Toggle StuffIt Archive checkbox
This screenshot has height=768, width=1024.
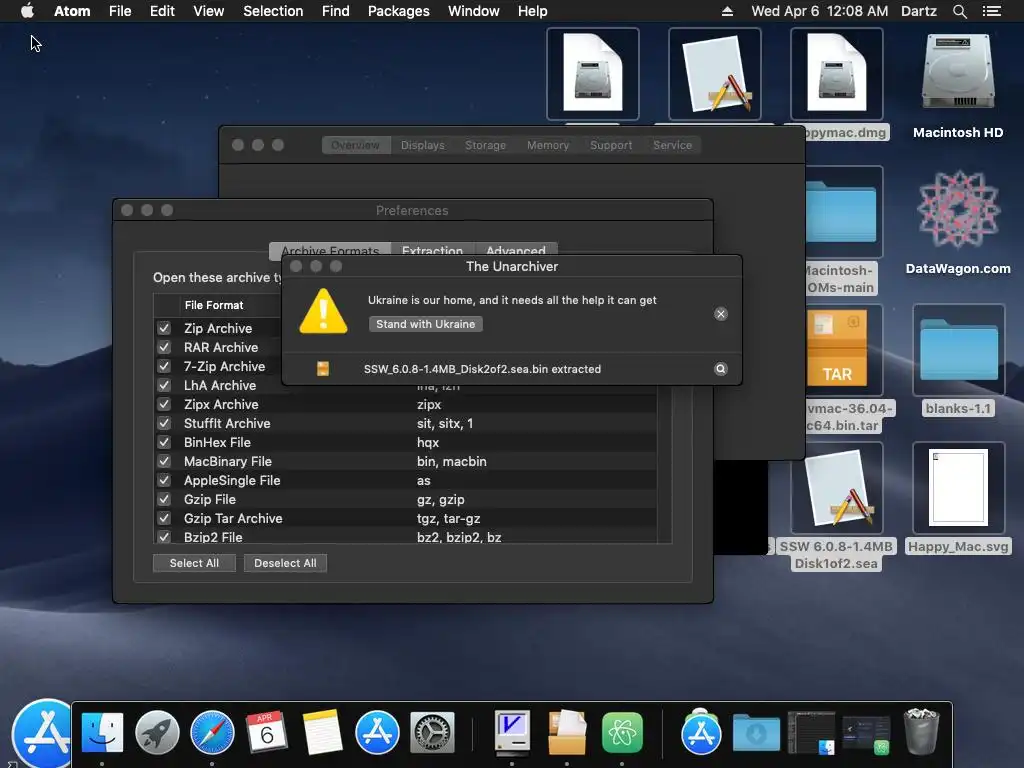(x=164, y=423)
